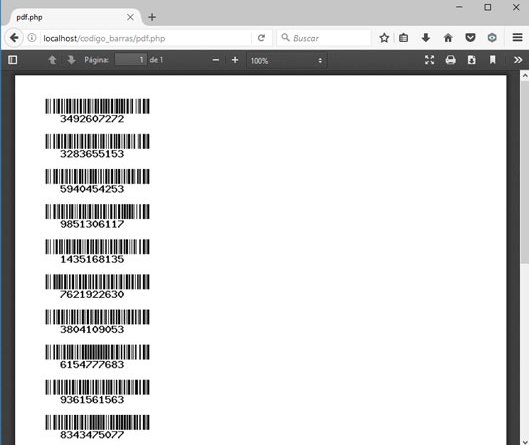Viewport: 529px width, 445px height.
Task: Show site information for localhost
Action: pyautogui.click(x=32, y=38)
